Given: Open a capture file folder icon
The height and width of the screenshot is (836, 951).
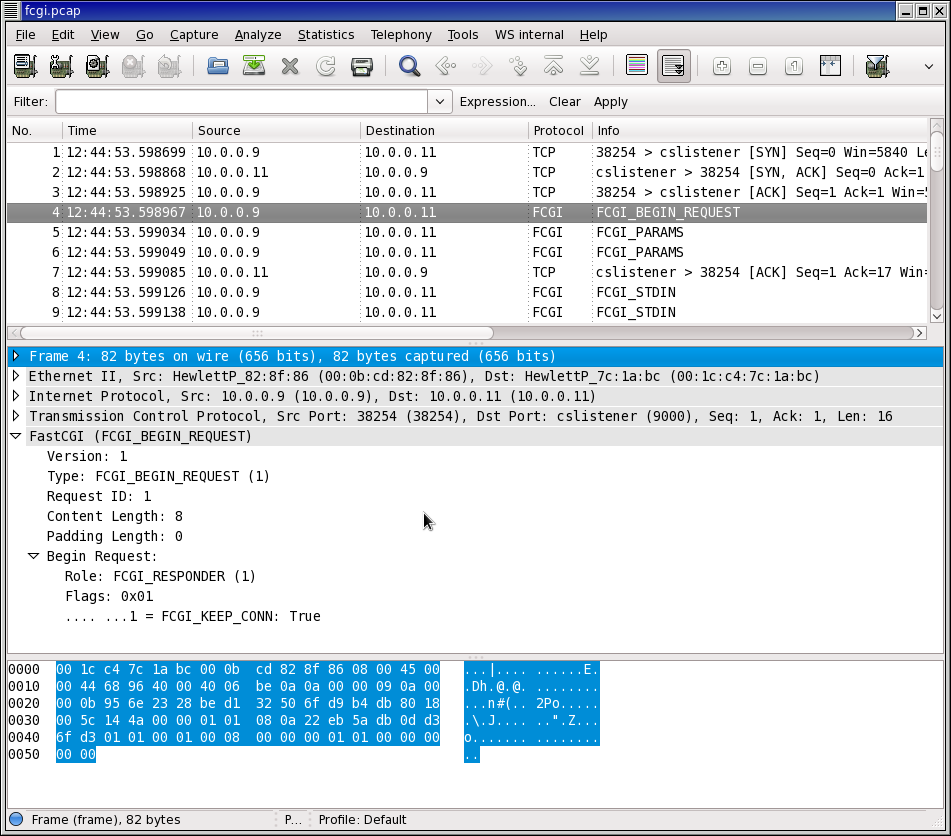Looking at the screenshot, I should click(218, 66).
